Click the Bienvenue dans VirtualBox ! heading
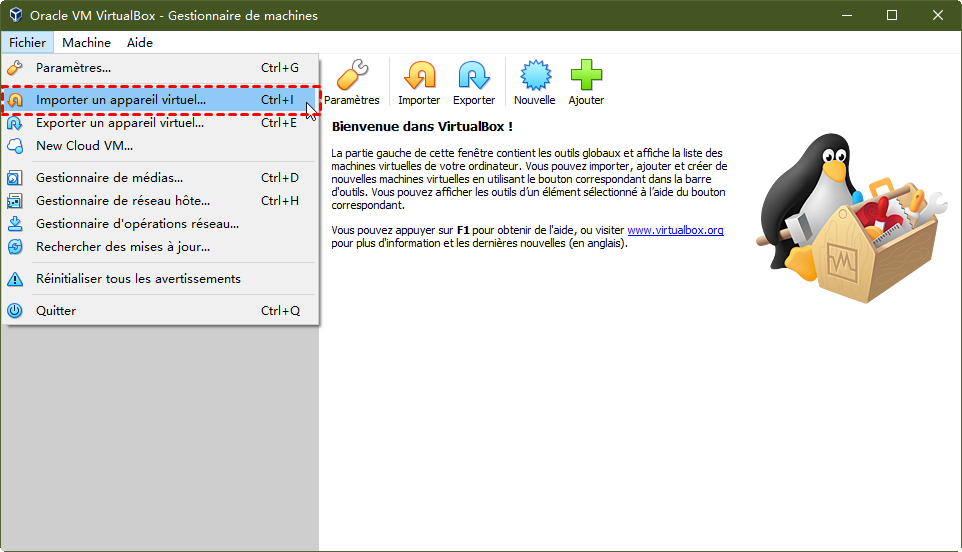The image size is (962, 552). tap(422, 127)
